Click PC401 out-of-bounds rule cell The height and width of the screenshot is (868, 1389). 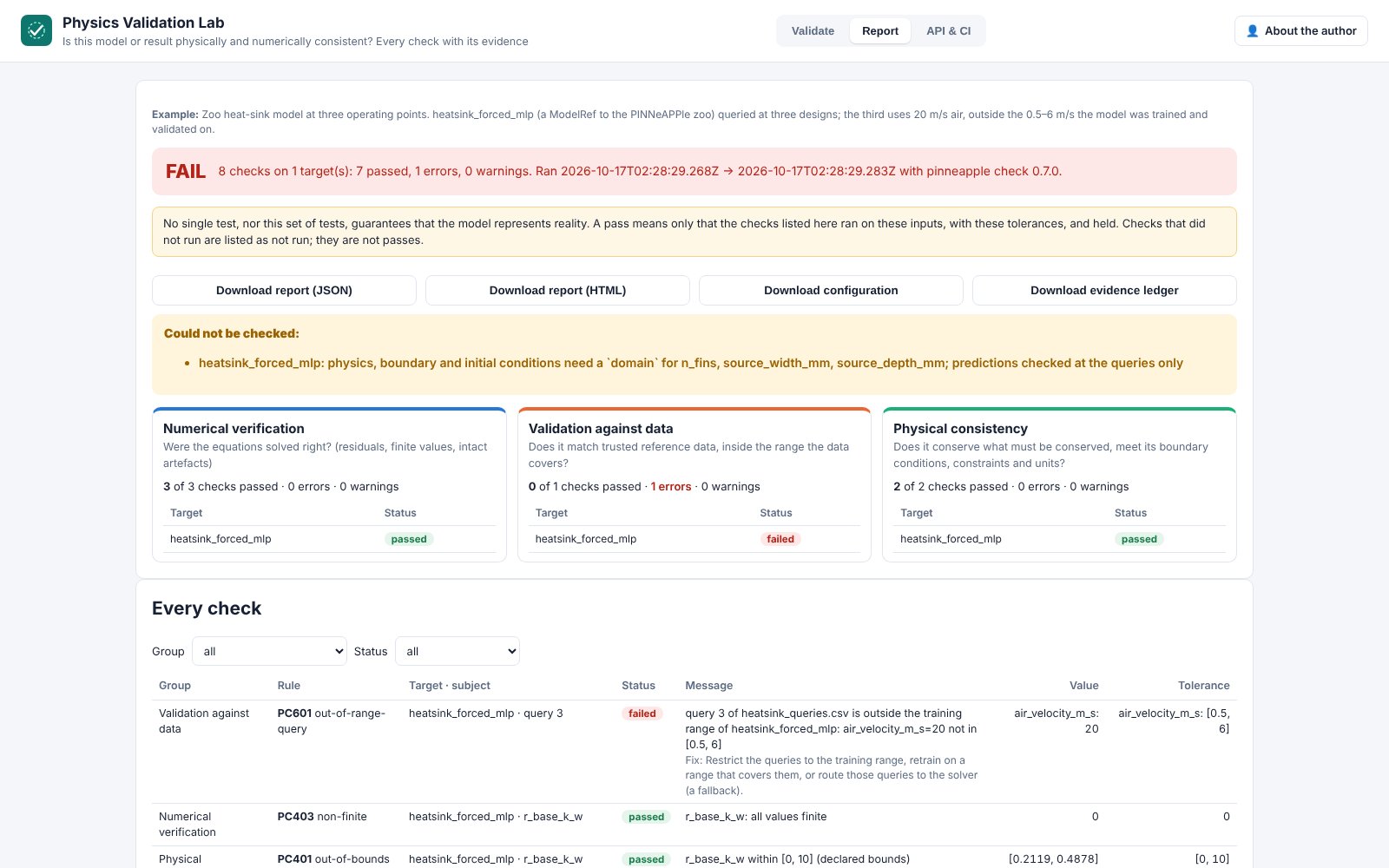pyautogui.click(x=333, y=858)
